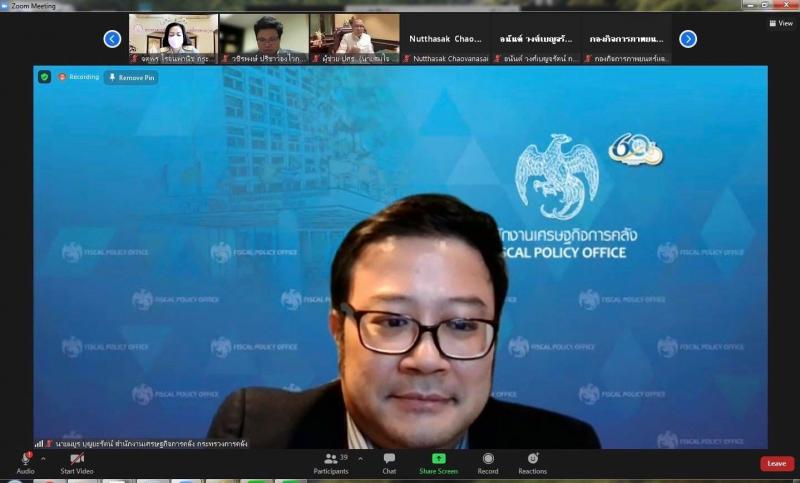Open the View layout menu

[x=781, y=23]
